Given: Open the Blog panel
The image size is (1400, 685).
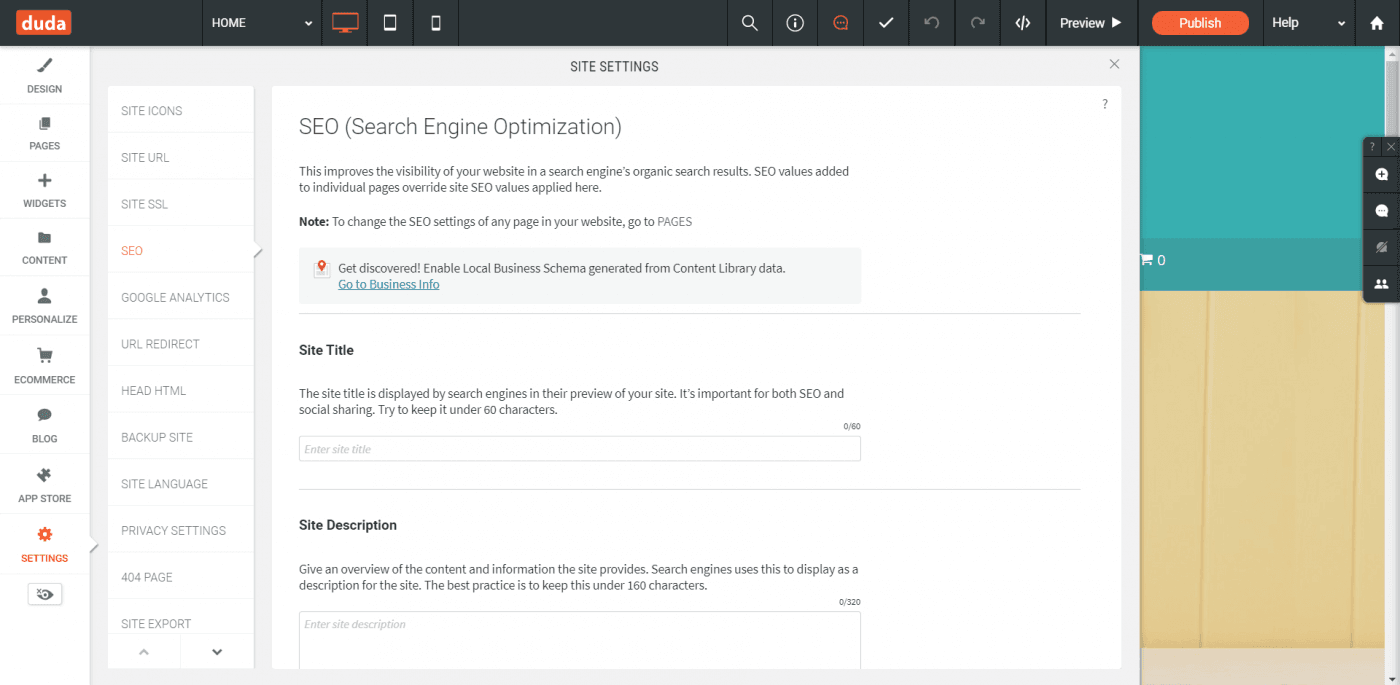Looking at the screenshot, I should point(45,426).
